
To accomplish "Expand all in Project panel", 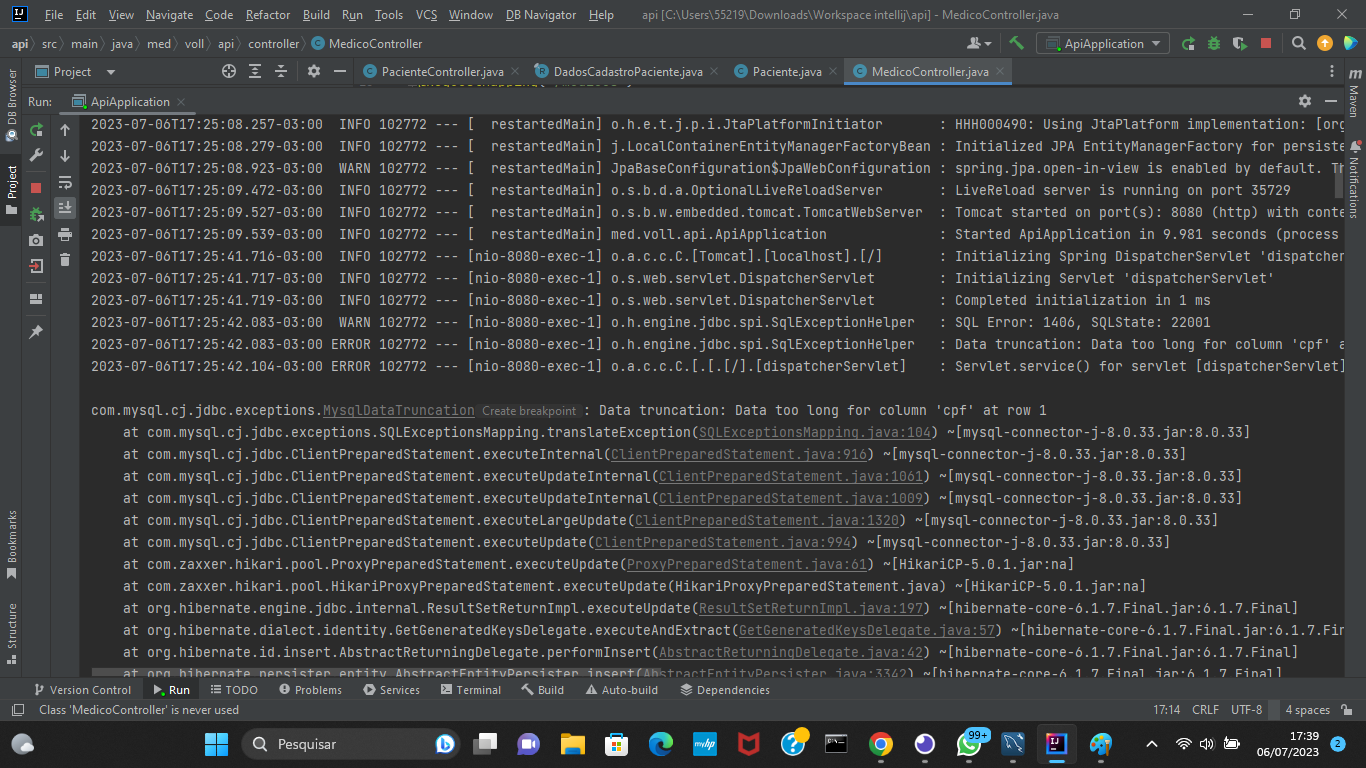I will tap(255, 71).
